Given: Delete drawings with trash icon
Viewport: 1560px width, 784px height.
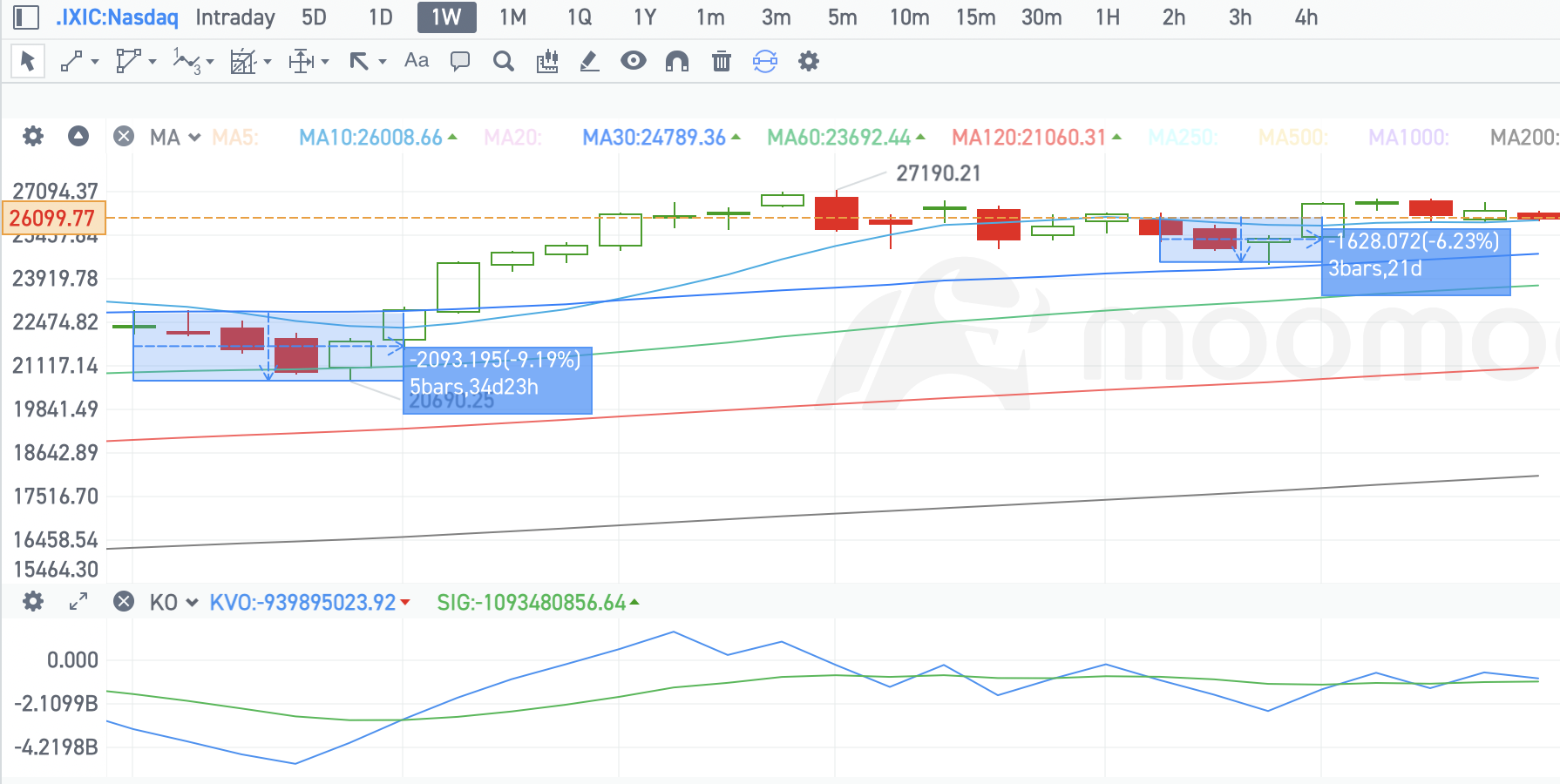Looking at the screenshot, I should [x=722, y=61].
